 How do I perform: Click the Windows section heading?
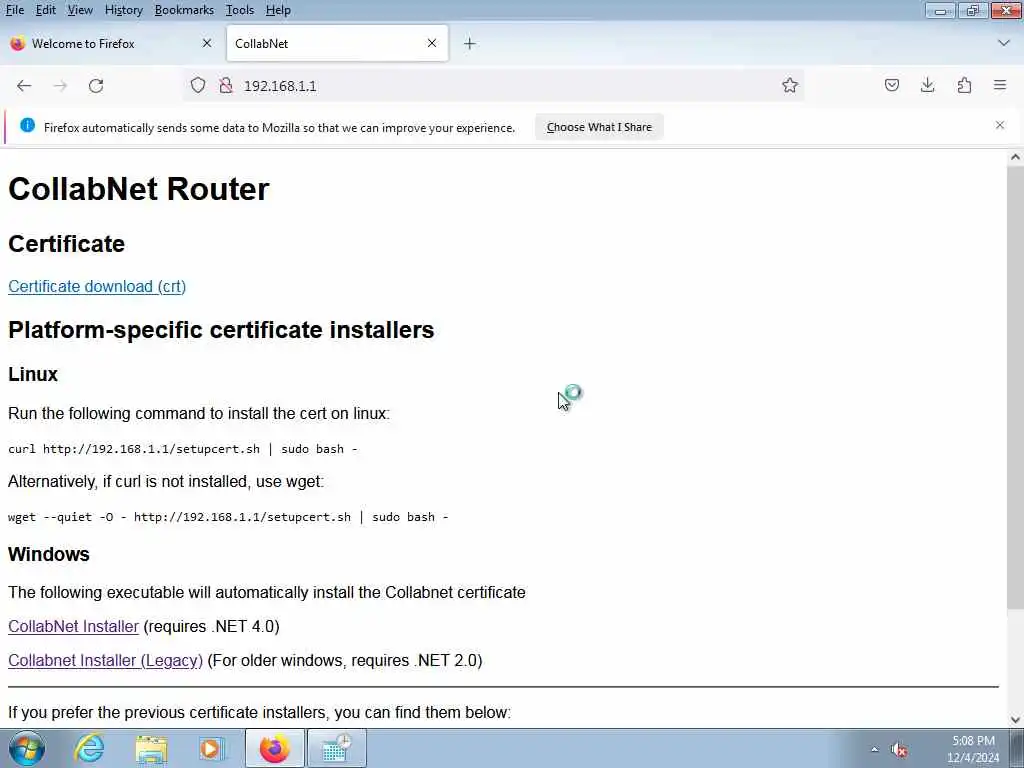[48, 554]
